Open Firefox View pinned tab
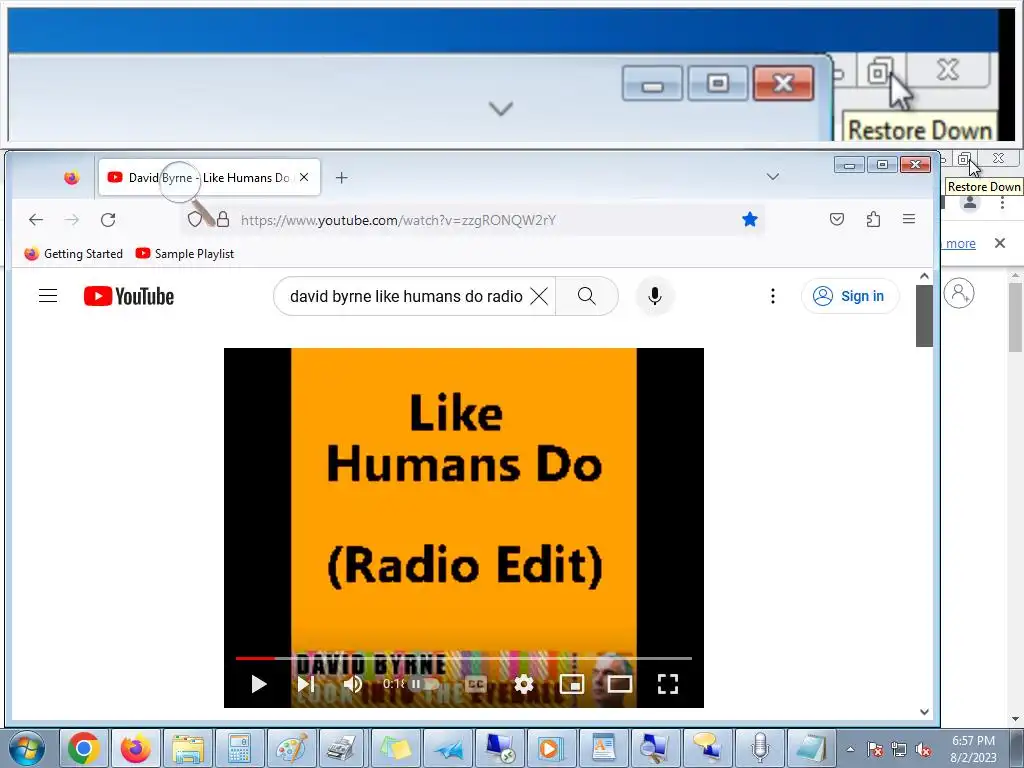The height and width of the screenshot is (768, 1024). [x=71, y=178]
